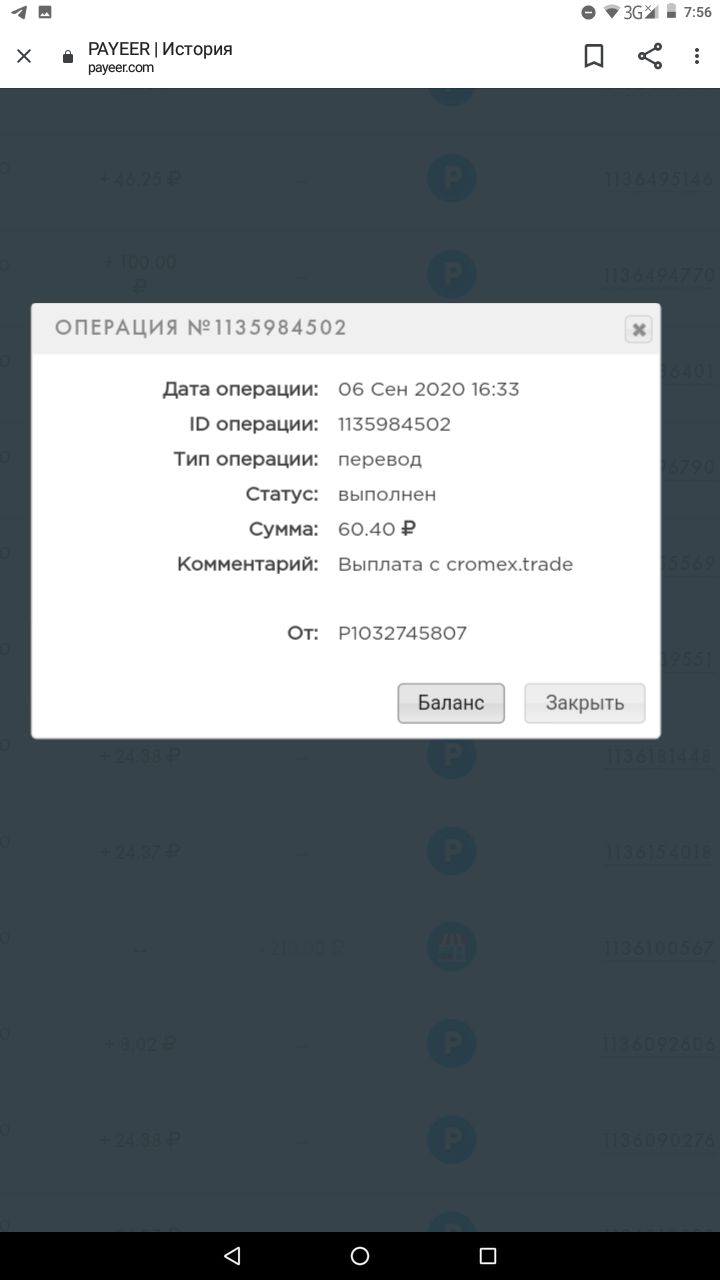Screen dimensions: 720x1280
Task: Tap the red payment system icon row
Action: tap(452, 948)
